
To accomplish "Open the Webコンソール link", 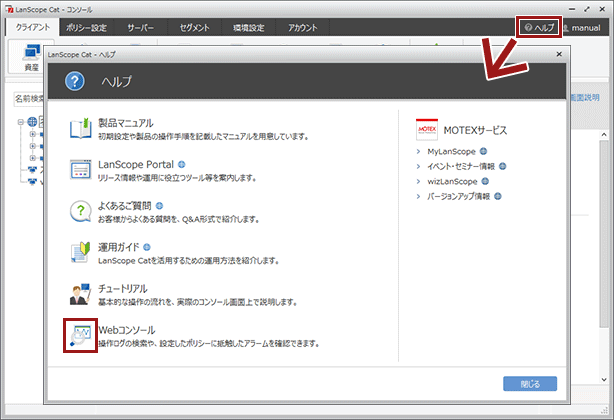I will pos(127,330).
